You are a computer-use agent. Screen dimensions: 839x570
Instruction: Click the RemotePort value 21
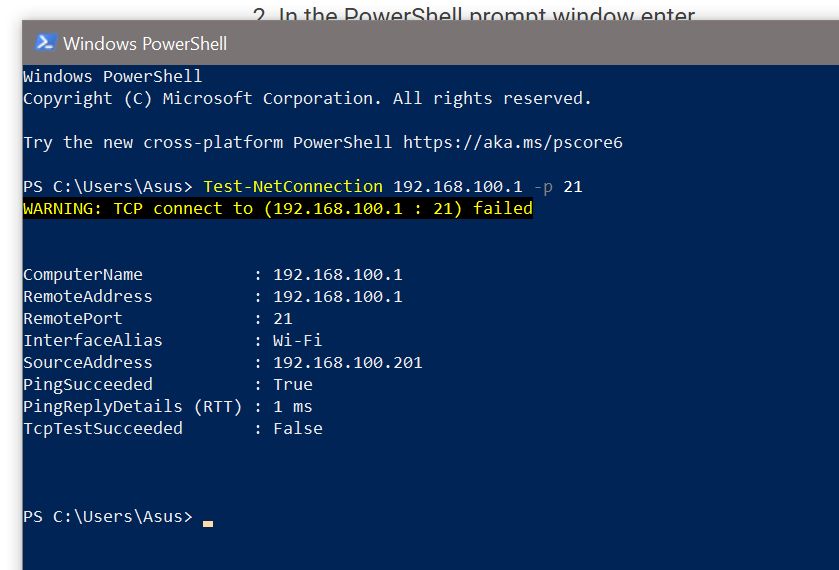283,318
